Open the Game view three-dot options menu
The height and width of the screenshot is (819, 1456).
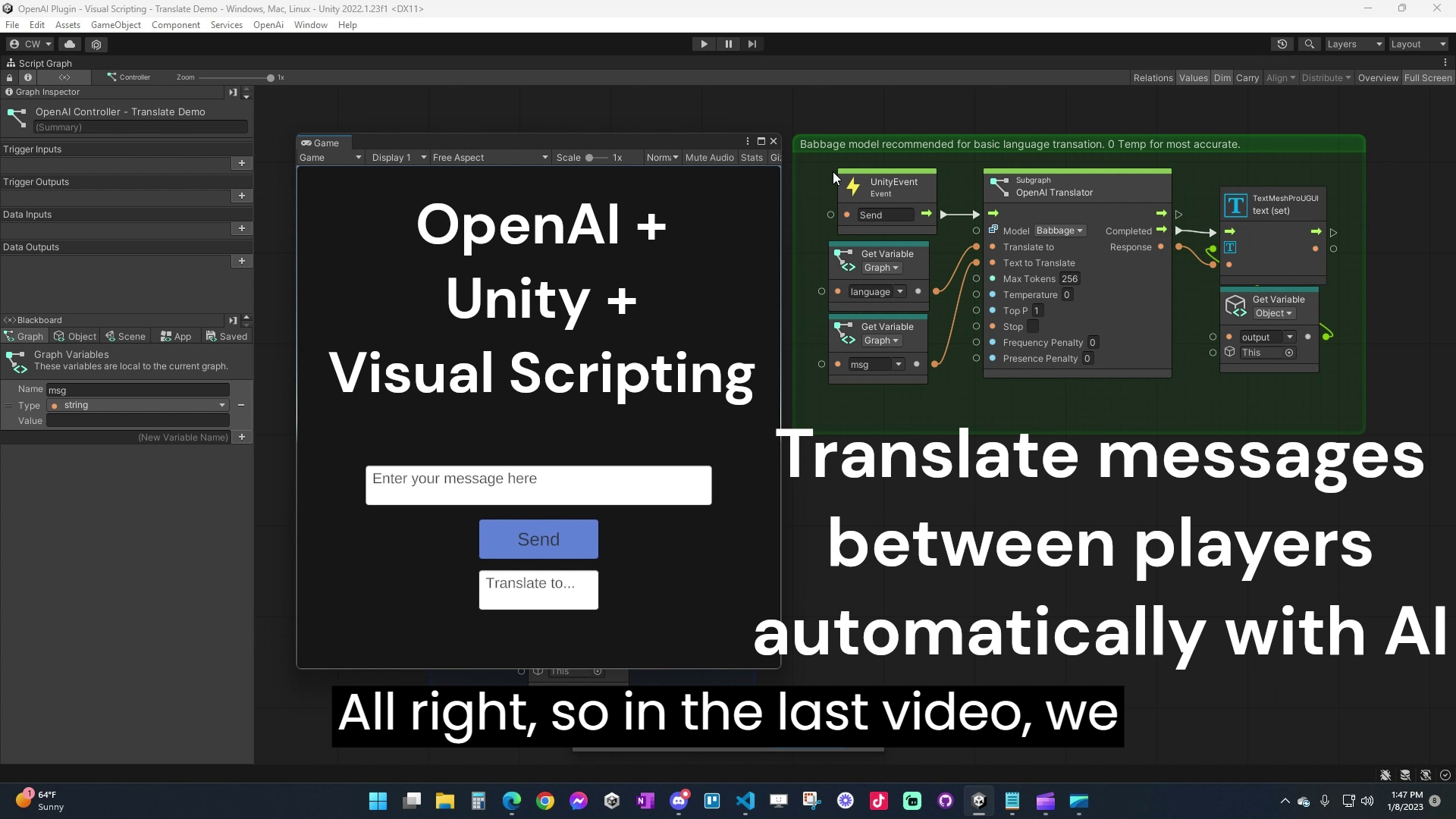(x=748, y=142)
